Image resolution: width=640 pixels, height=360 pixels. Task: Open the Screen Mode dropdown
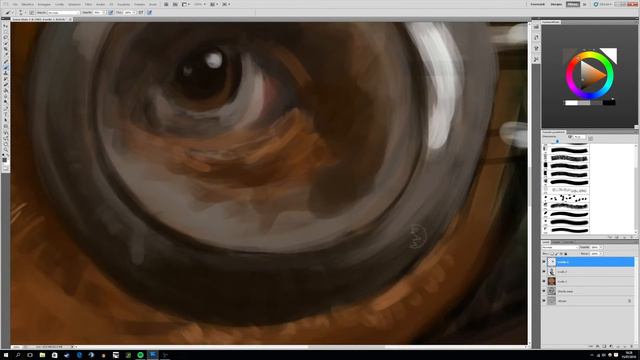click(x=226, y=4)
